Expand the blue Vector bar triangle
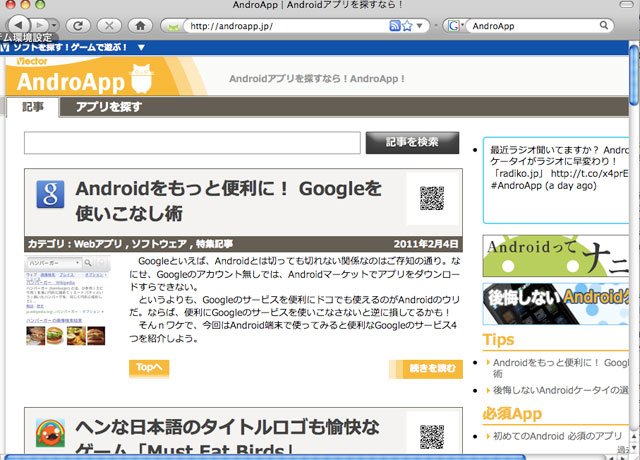 coord(141,47)
